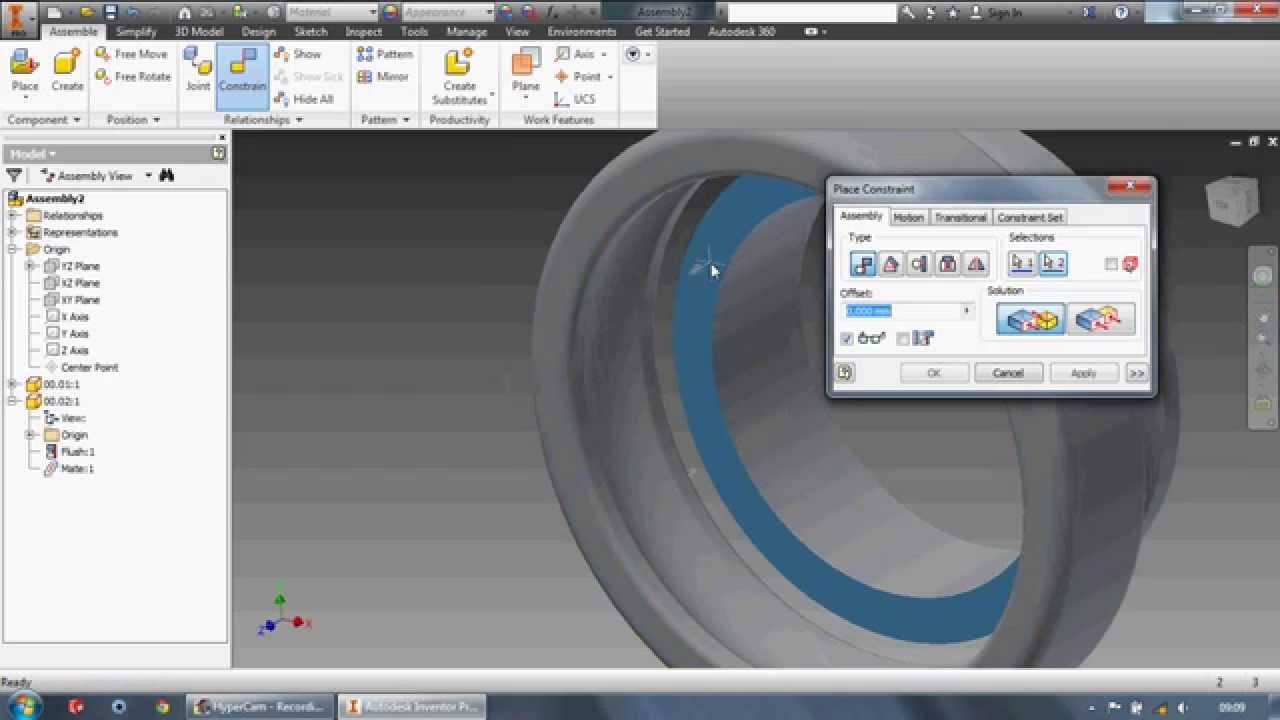Expand the Position panel dropdown
Image resolution: width=1280 pixels, height=720 pixels.
(133, 120)
